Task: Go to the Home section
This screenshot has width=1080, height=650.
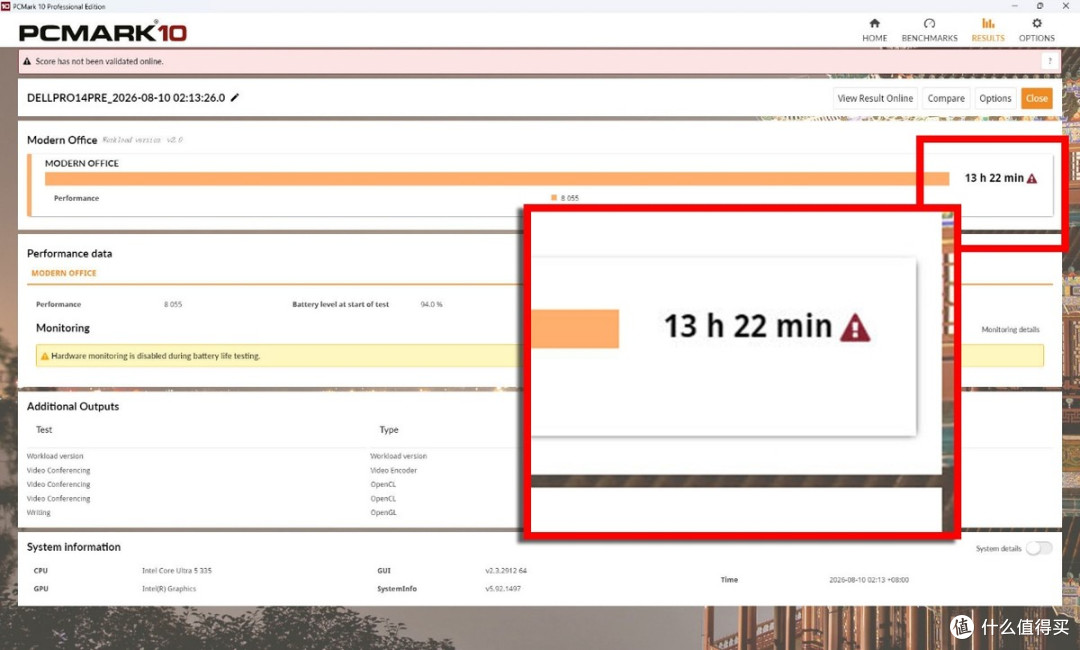Action: 875,30
